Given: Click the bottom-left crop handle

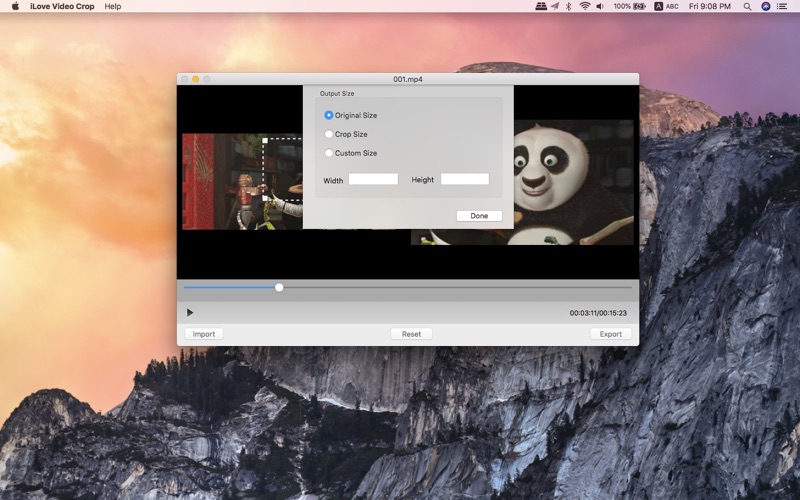Looking at the screenshot, I should click(265, 198).
